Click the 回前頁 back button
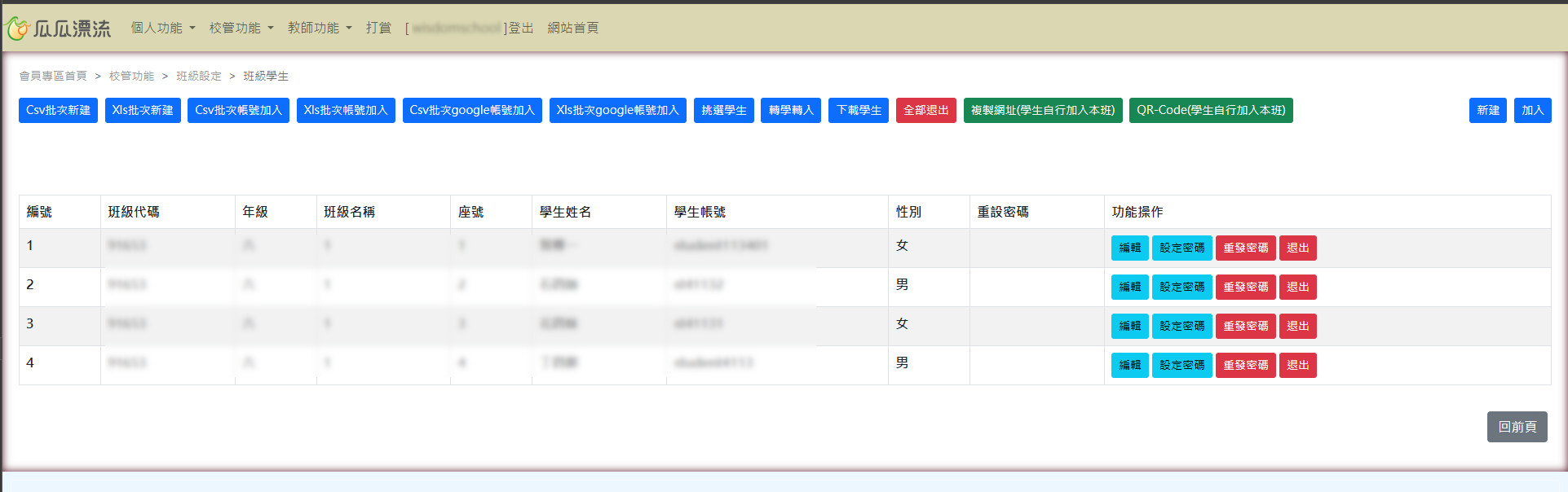1568x492 pixels. point(1517,427)
